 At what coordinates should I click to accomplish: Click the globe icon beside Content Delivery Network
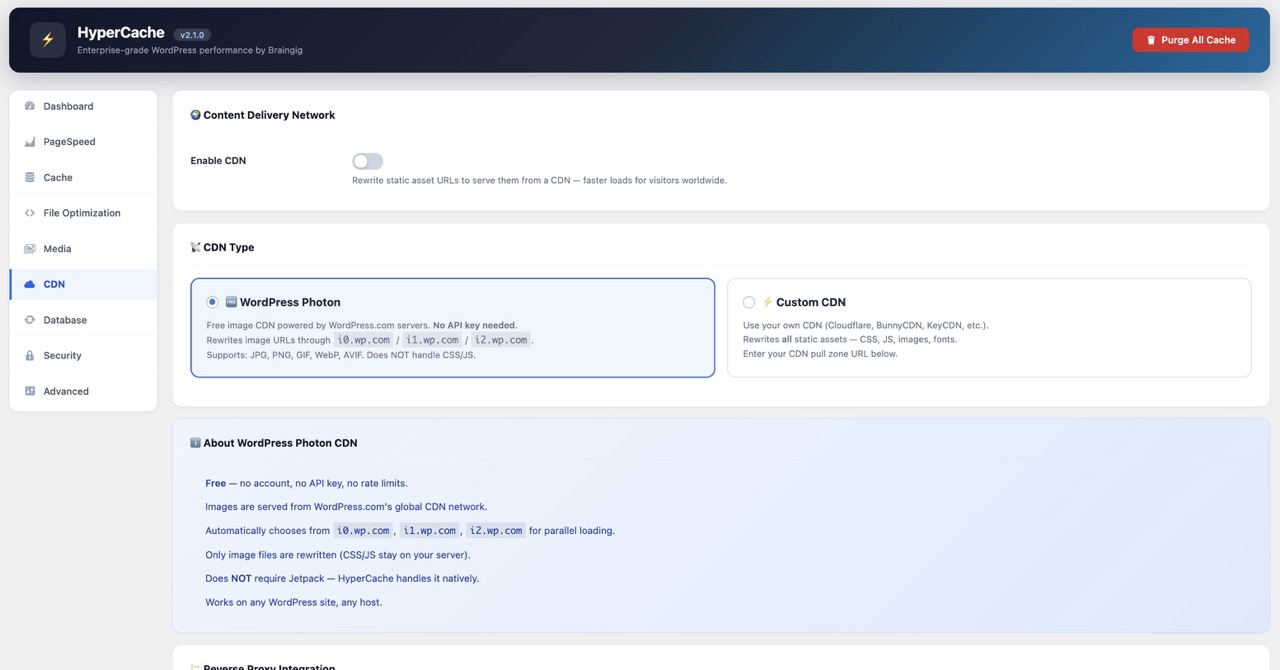(196, 115)
